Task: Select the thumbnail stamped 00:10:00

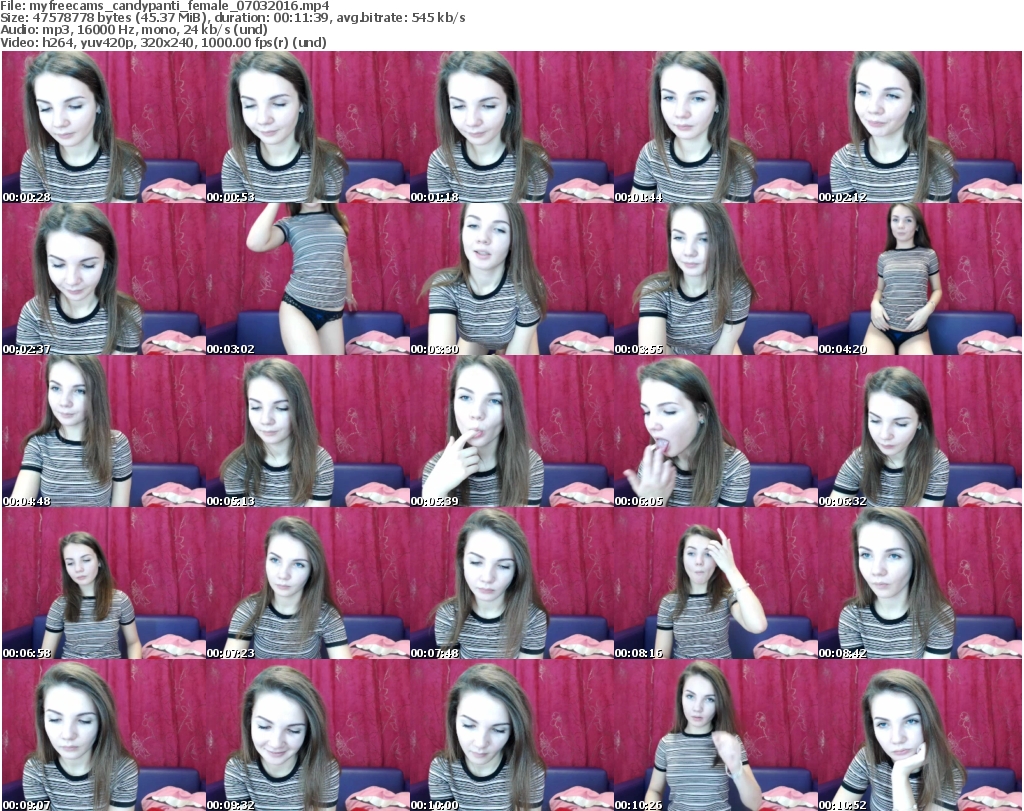Action: (511, 736)
